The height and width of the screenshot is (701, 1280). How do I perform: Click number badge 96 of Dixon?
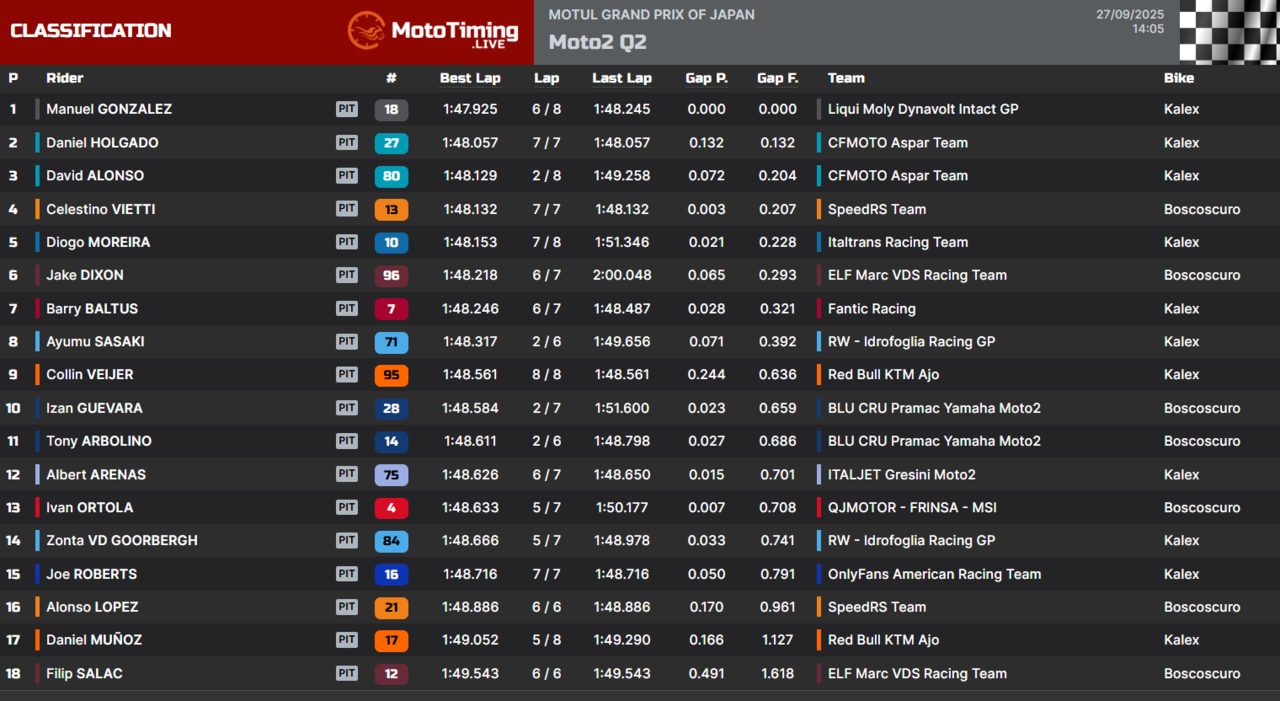click(391, 275)
